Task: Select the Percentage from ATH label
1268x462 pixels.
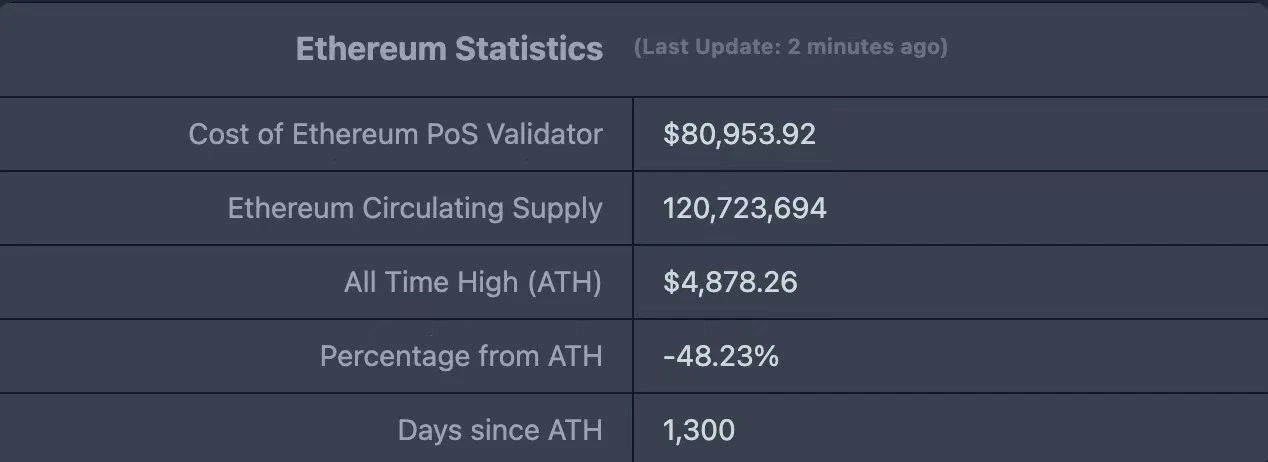Action: [x=461, y=356]
